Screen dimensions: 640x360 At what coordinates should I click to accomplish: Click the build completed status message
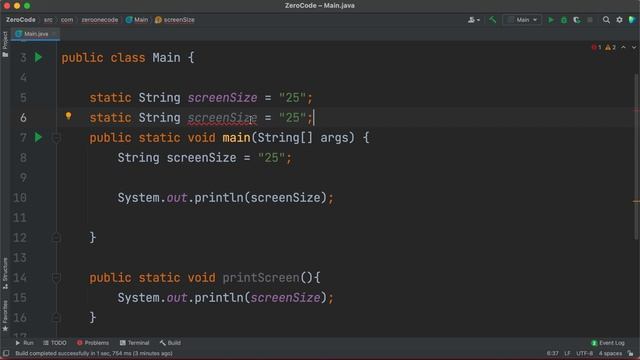(94, 353)
